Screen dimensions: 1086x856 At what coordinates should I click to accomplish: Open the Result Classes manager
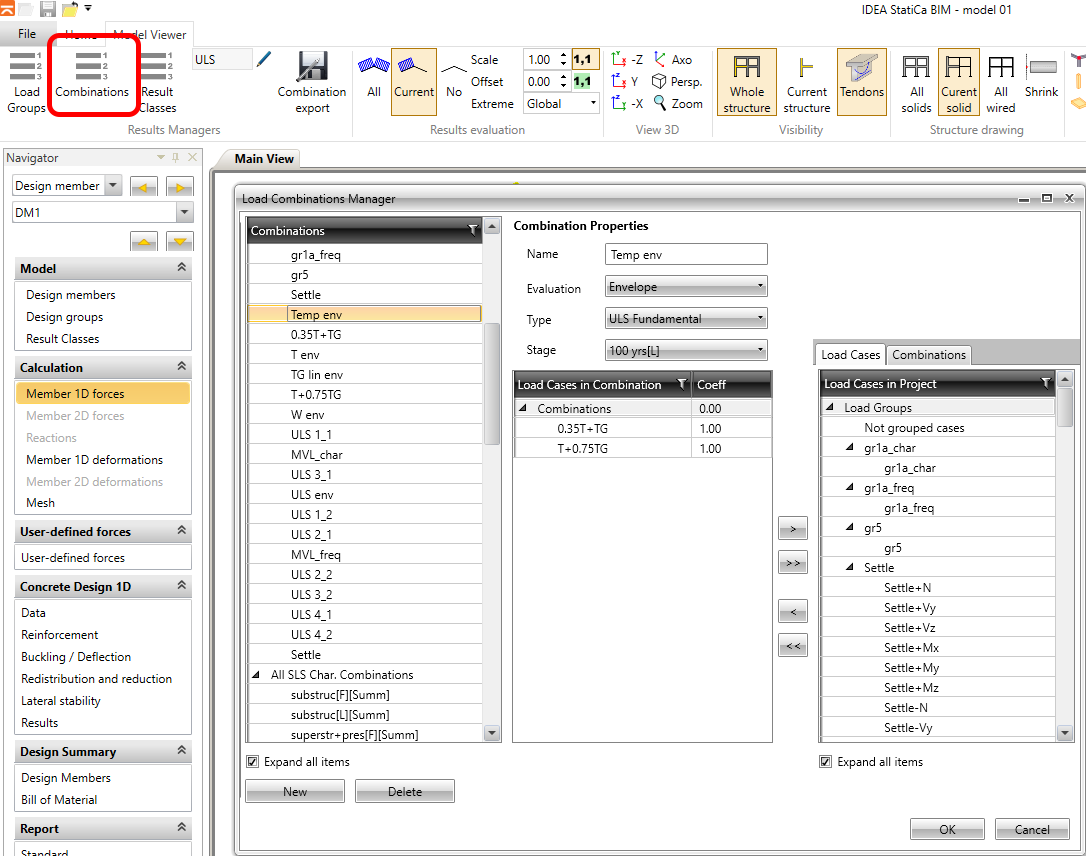coord(157,80)
